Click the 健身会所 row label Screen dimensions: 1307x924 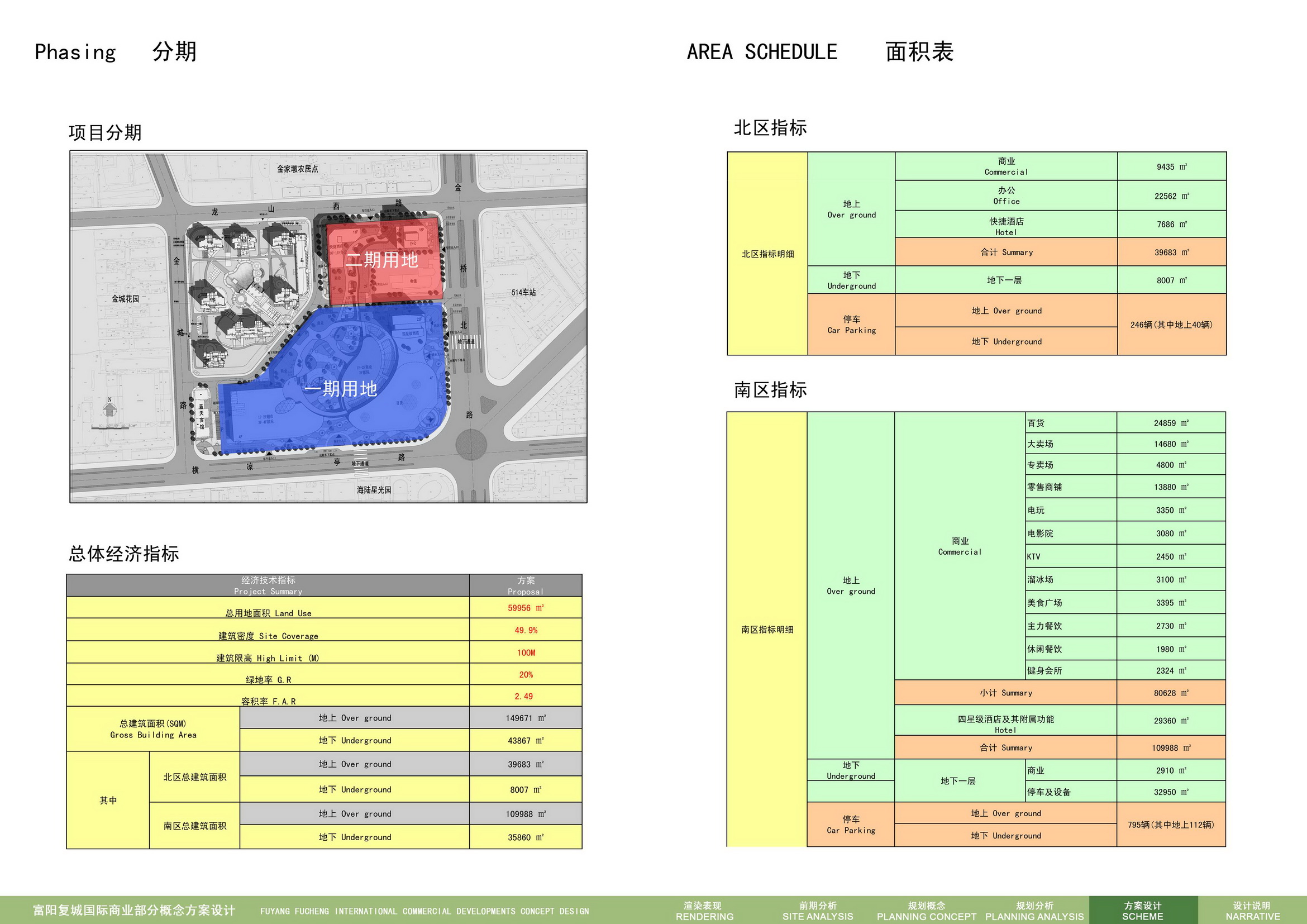[1044, 671]
